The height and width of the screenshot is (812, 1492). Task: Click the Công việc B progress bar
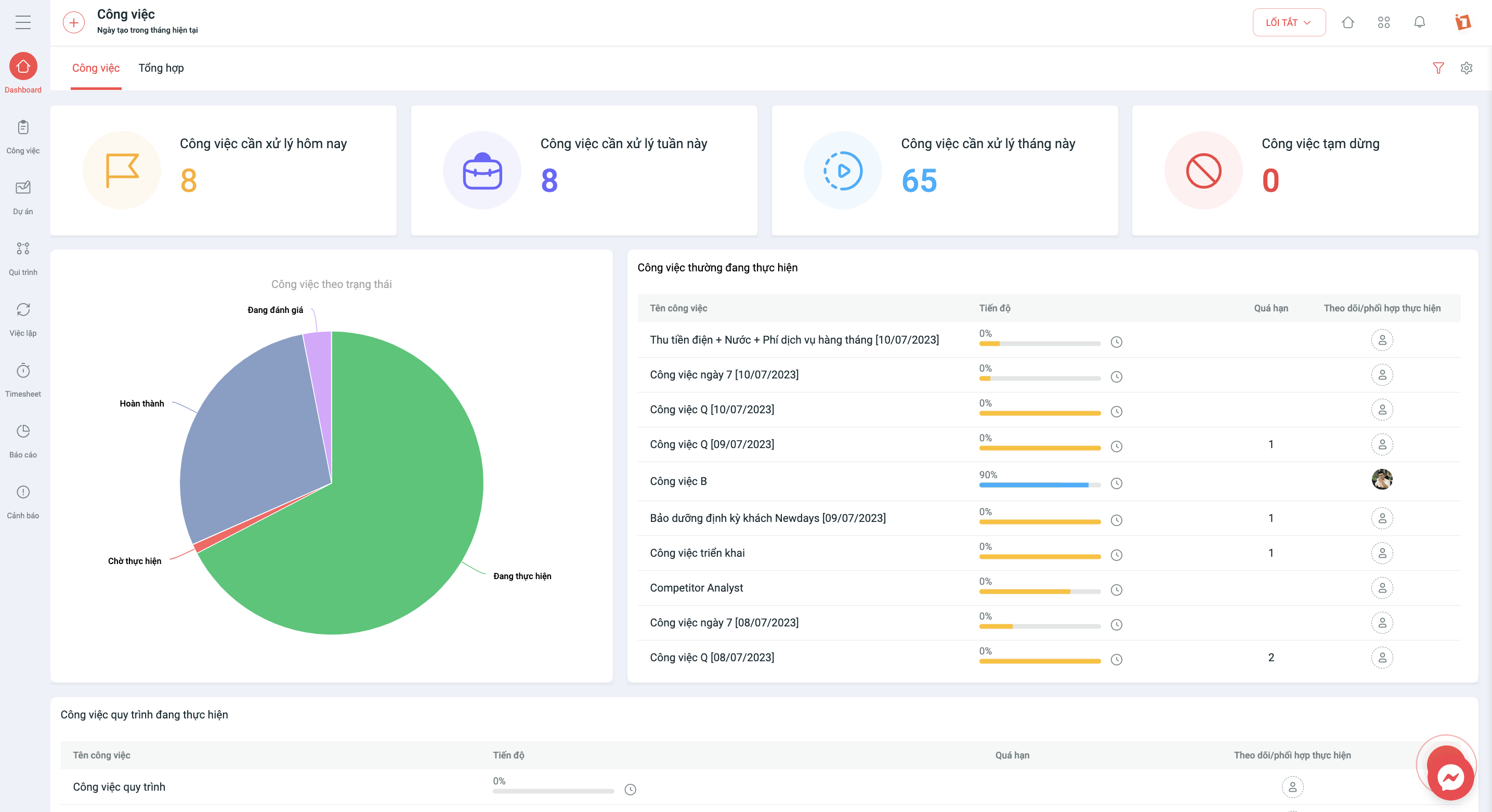(x=1040, y=485)
